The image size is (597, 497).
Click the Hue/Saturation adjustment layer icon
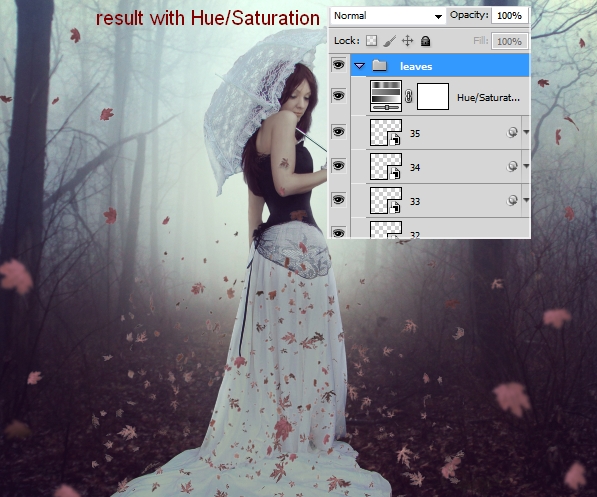[x=386, y=96]
